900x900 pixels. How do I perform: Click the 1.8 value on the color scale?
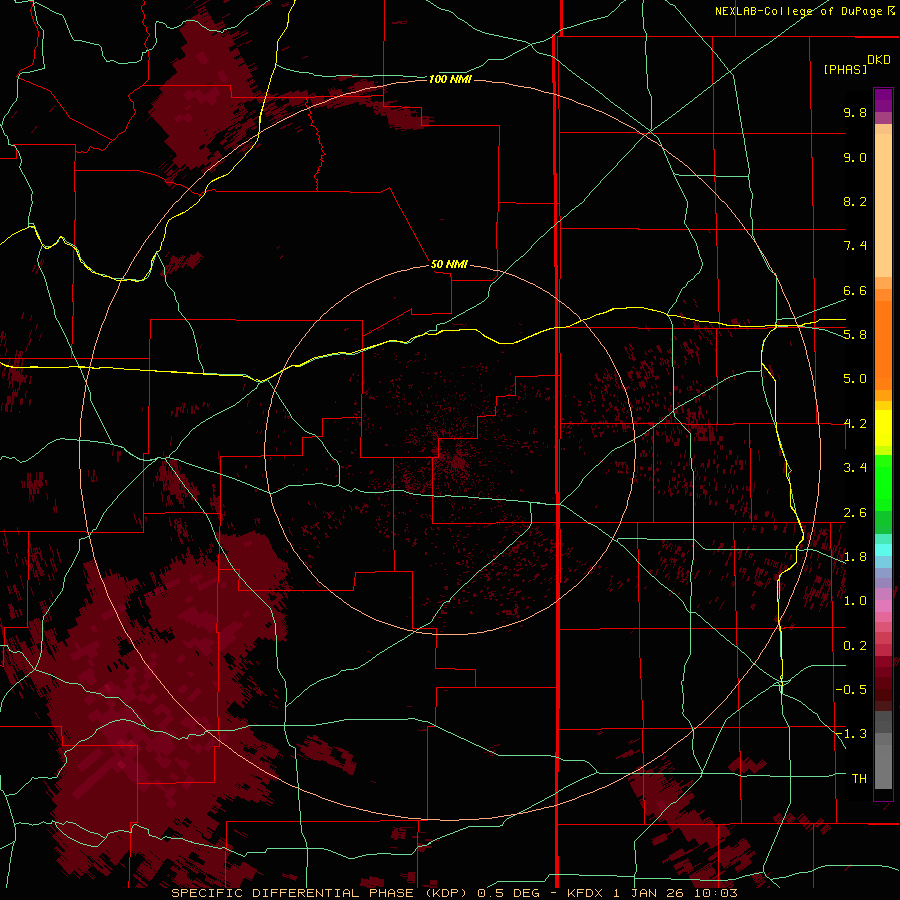(x=855, y=557)
